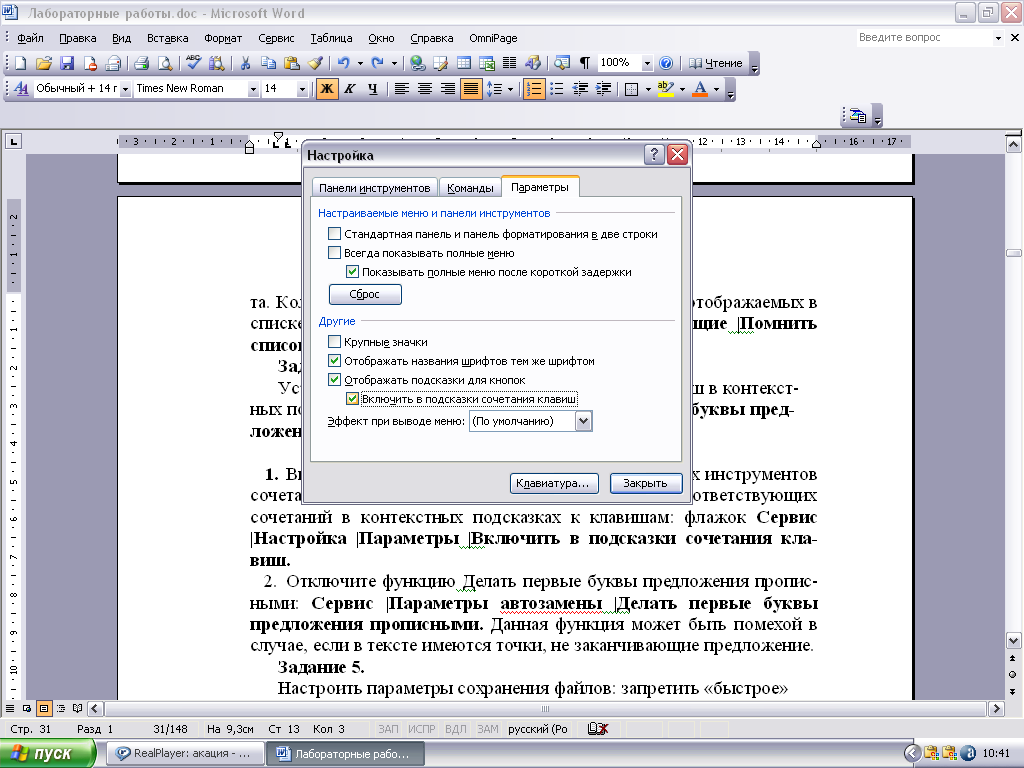Decrease paragraph indent
Viewport: 1024px width, 768px height.
pos(580,89)
